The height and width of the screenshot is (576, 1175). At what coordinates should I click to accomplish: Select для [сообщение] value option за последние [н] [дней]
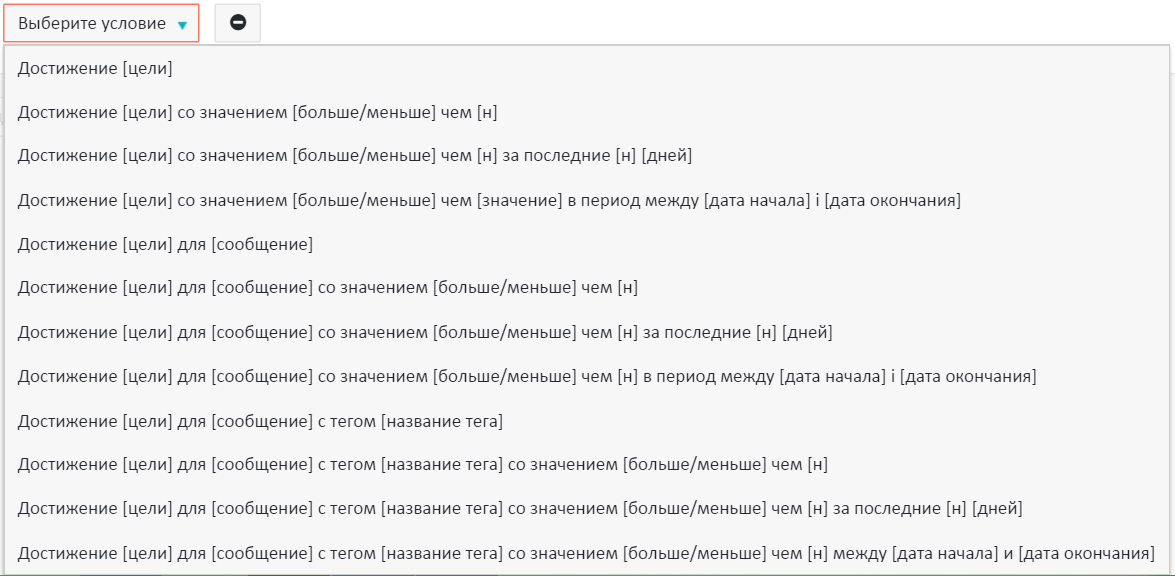425,333
